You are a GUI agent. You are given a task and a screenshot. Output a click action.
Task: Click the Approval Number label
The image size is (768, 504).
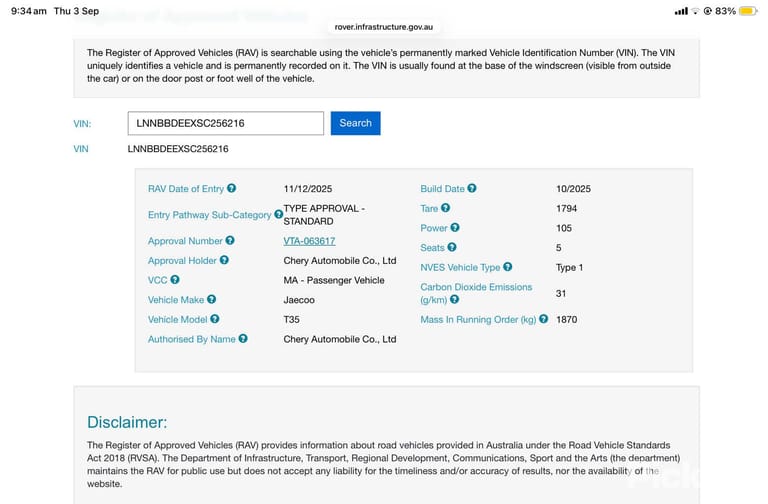point(185,241)
